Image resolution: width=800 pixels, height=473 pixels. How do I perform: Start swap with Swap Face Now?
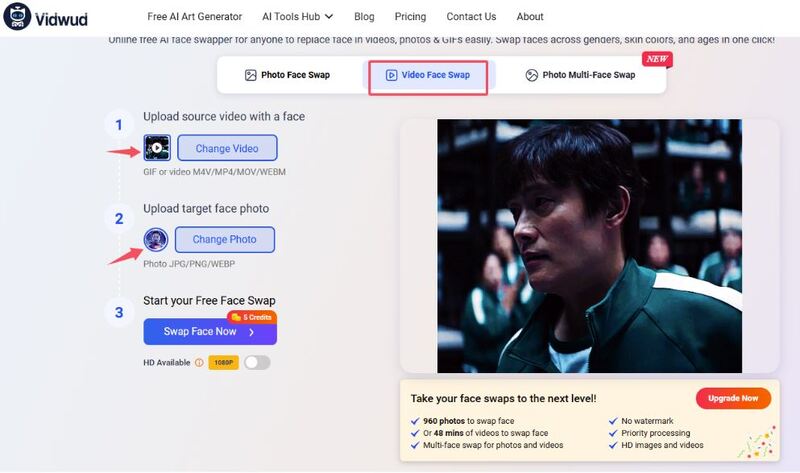(210, 332)
